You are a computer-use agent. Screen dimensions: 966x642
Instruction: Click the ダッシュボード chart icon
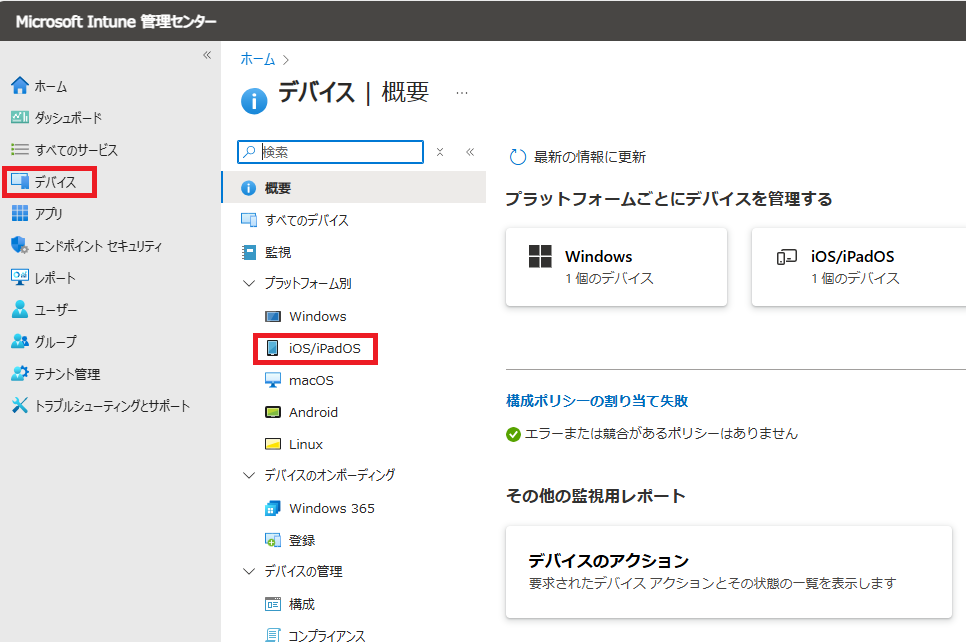pos(20,117)
